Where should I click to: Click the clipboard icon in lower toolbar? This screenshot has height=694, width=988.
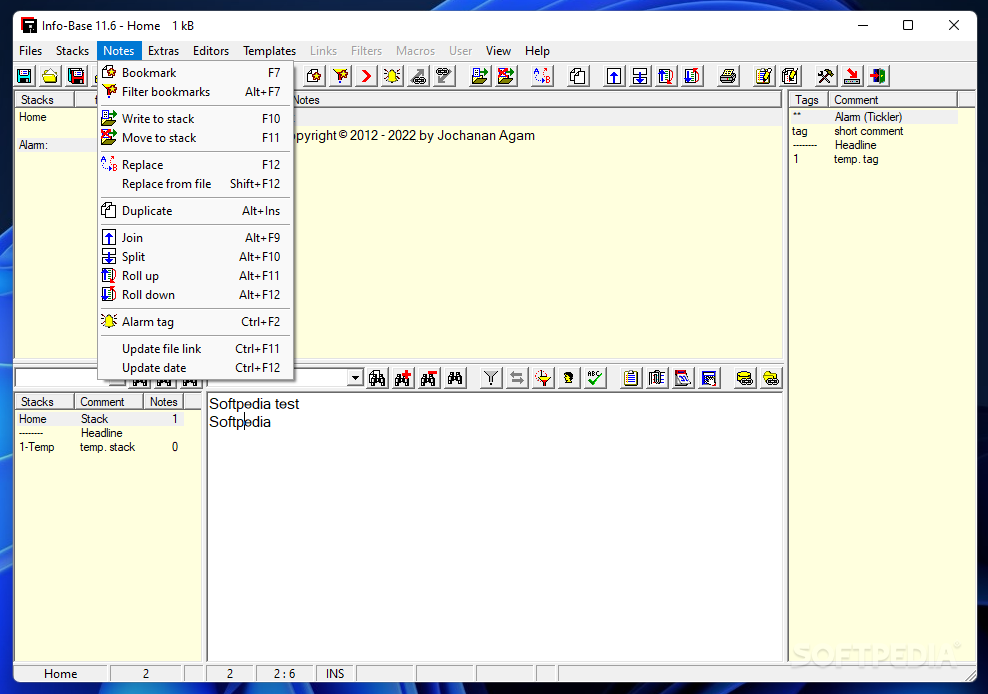[630, 378]
